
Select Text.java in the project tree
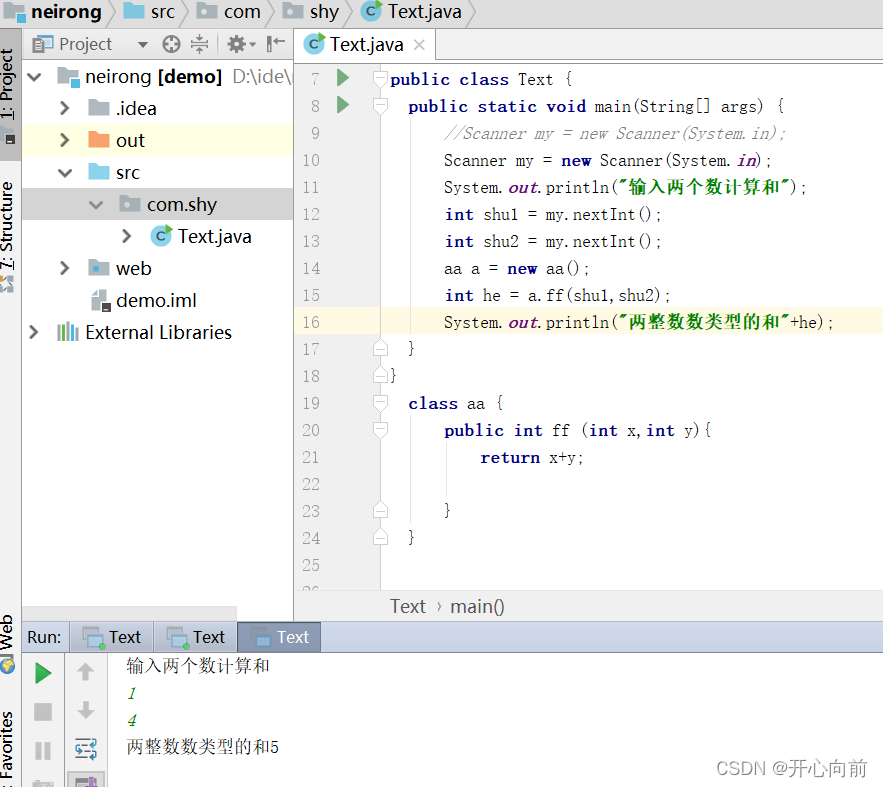202,236
